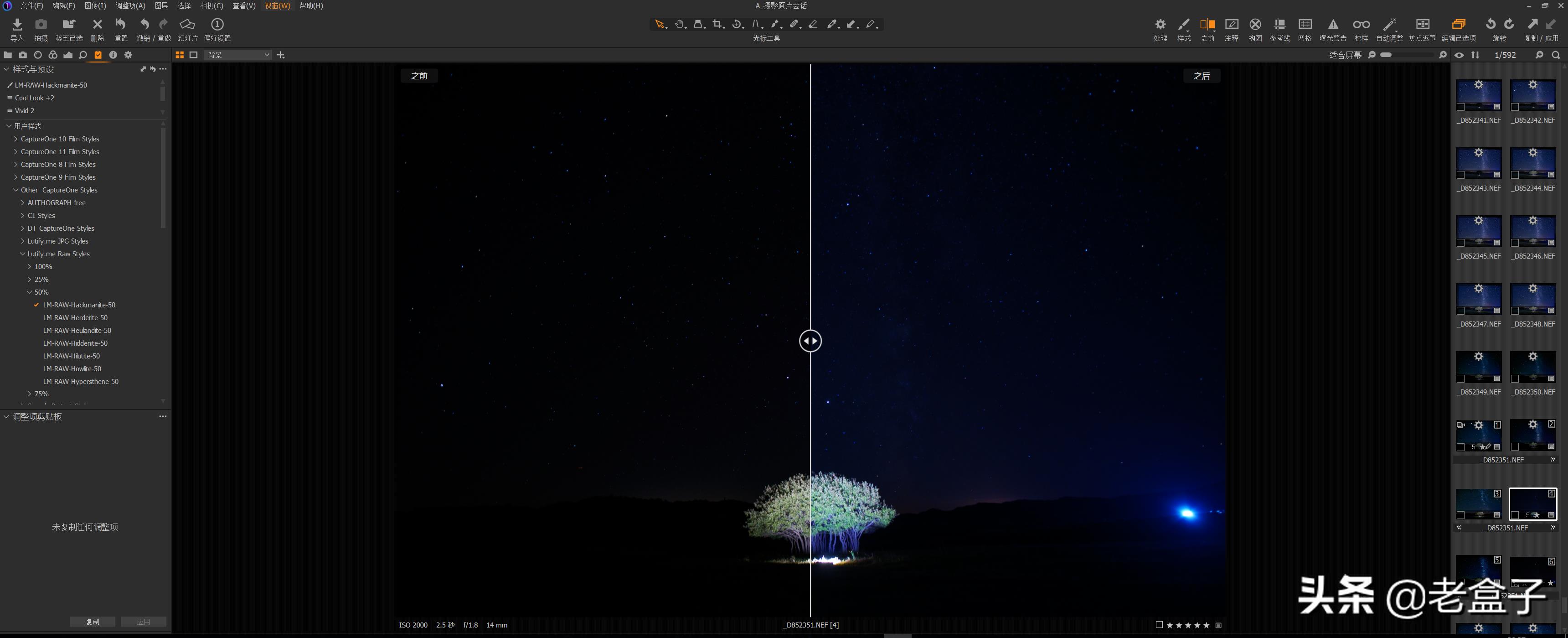The image size is (1568, 638).
Task: Click the reset (重置) toolbar icon
Action: [120, 24]
